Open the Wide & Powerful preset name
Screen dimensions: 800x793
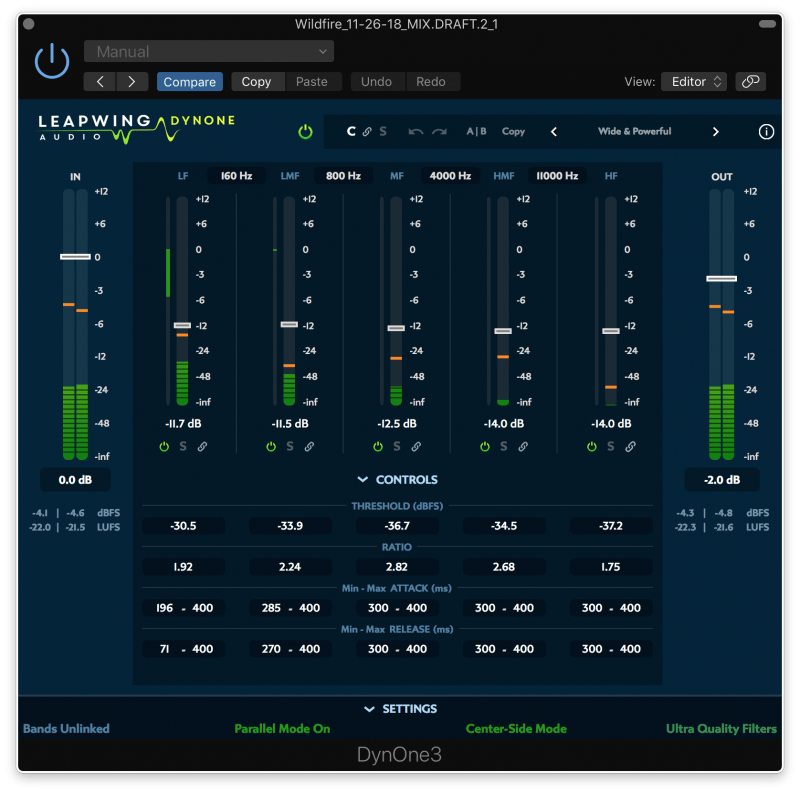tap(634, 131)
